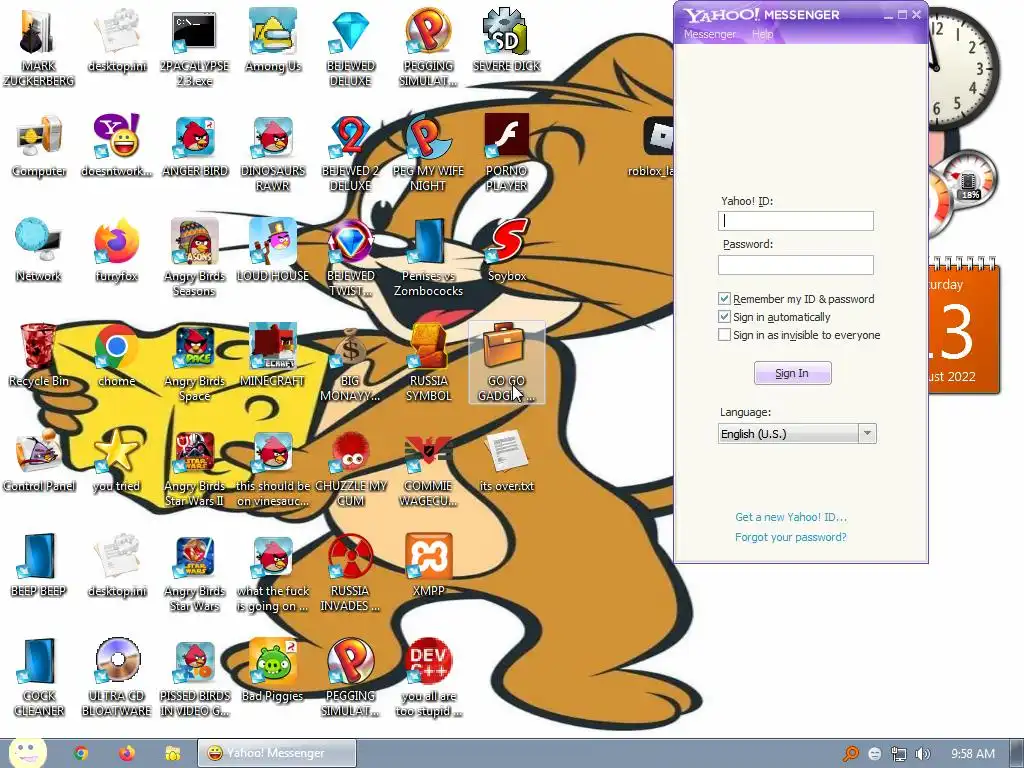This screenshot has width=1024, height=768.
Task: Select the Flash player f desktop icon
Action: click(507, 152)
